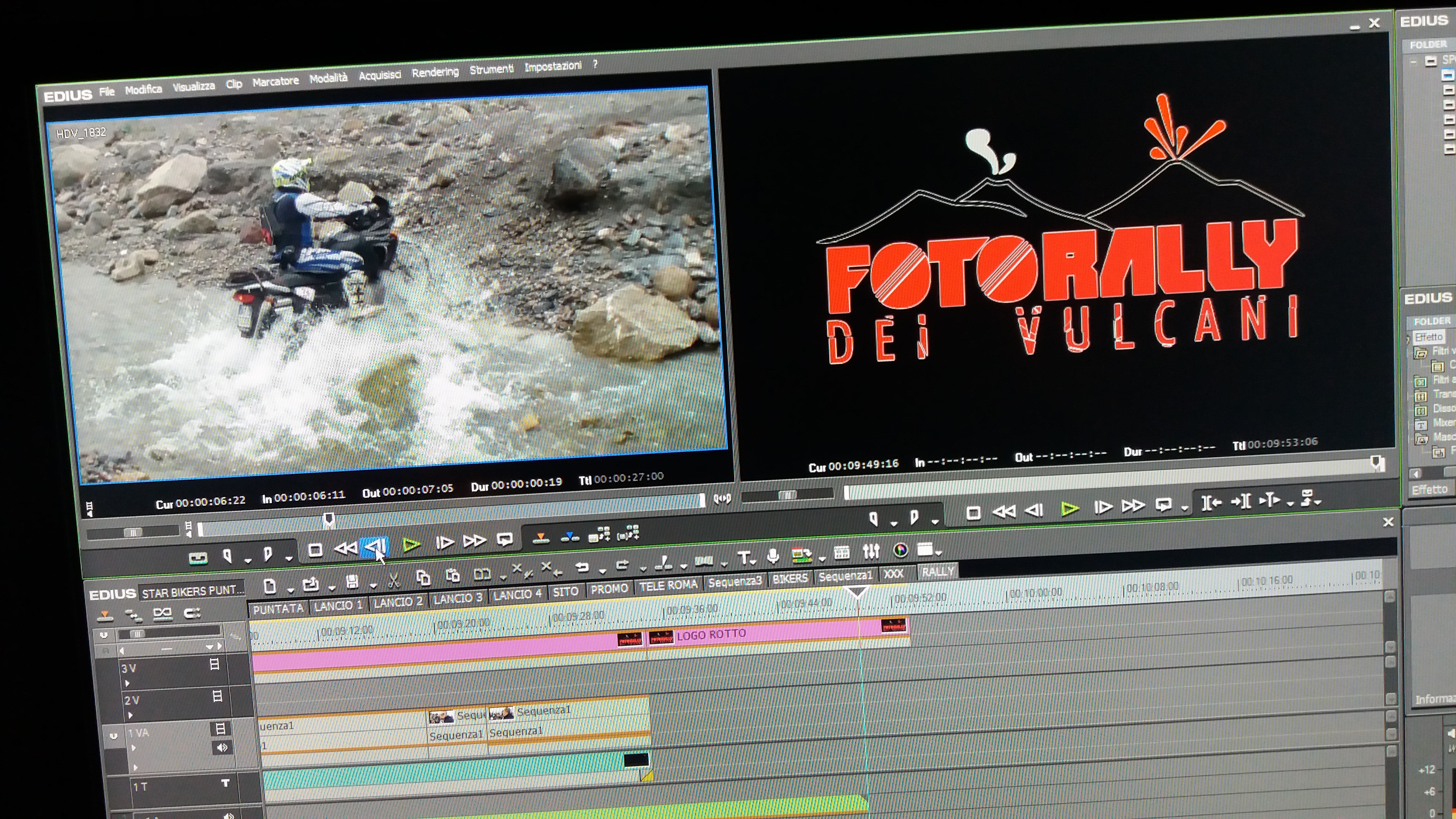Switch to the TELE ROMA sequence tab

click(x=668, y=586)
